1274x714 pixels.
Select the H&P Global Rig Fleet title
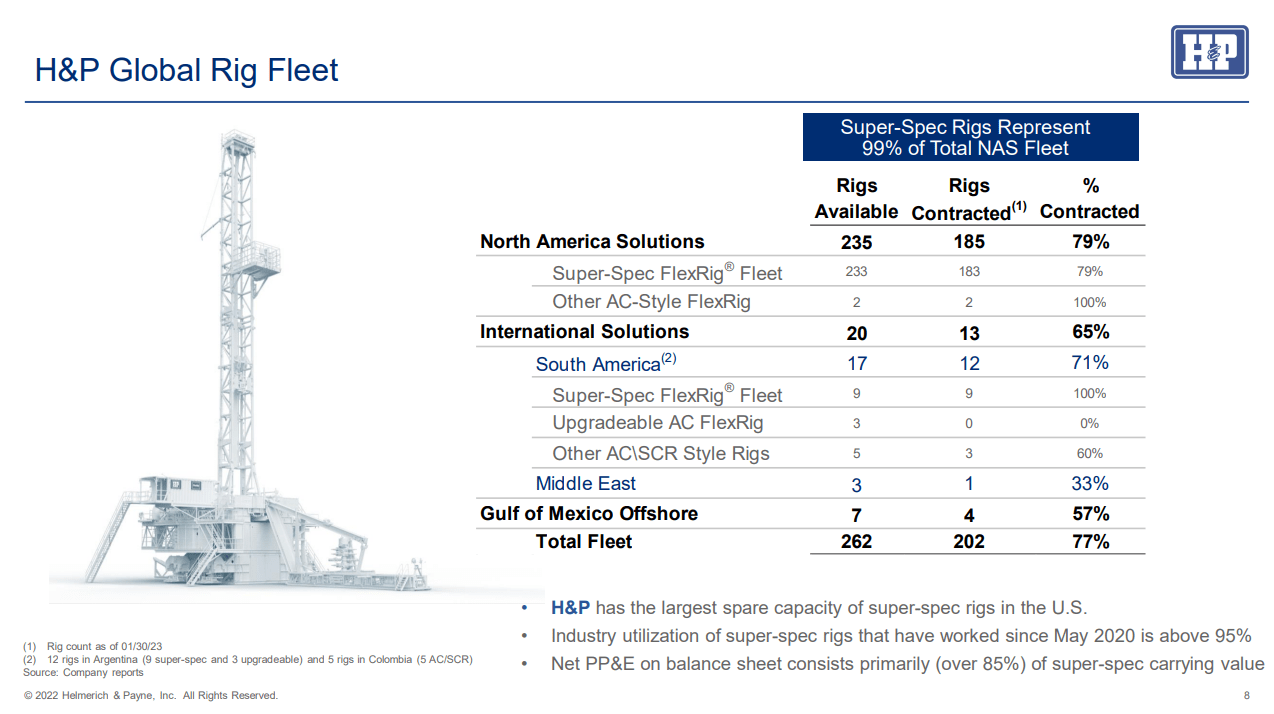pyautogui.click(x=186, y=70)
